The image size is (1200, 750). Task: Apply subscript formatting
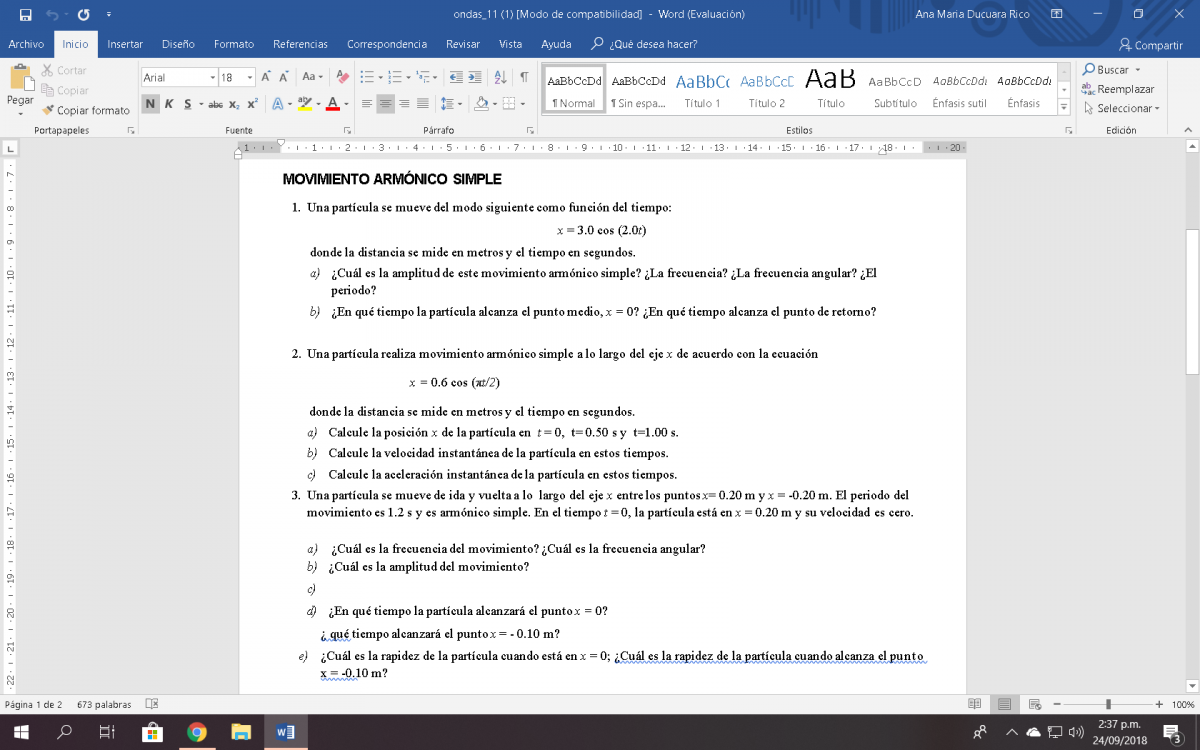pos(234,104)
